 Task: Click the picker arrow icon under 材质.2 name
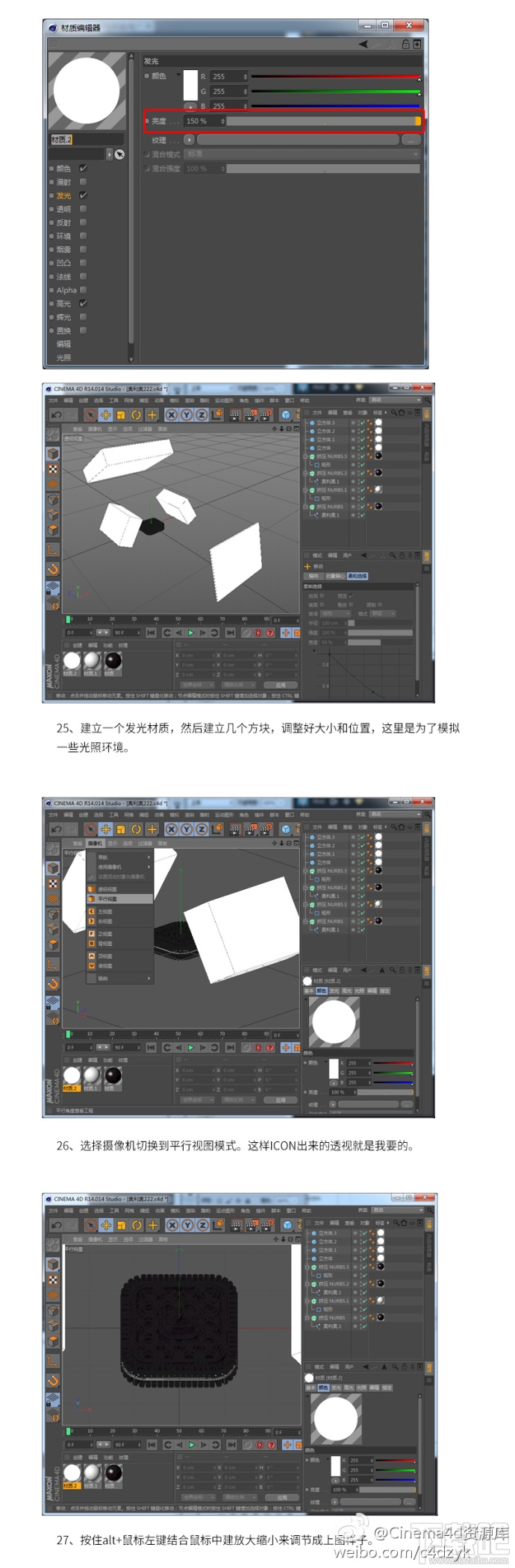[119, 154]
